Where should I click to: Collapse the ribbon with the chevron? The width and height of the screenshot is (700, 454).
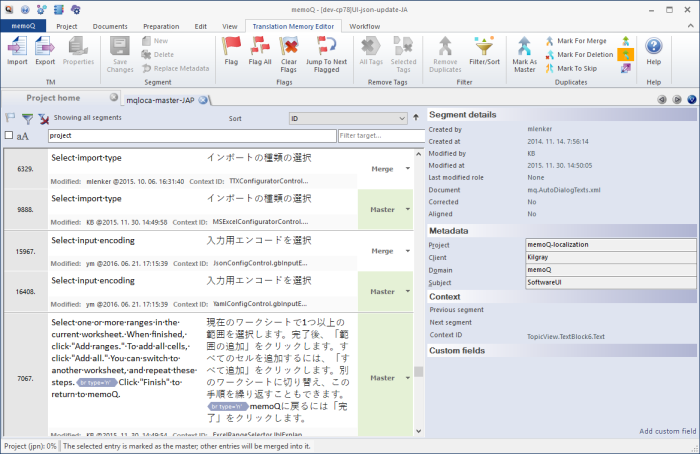click(691, 26)
